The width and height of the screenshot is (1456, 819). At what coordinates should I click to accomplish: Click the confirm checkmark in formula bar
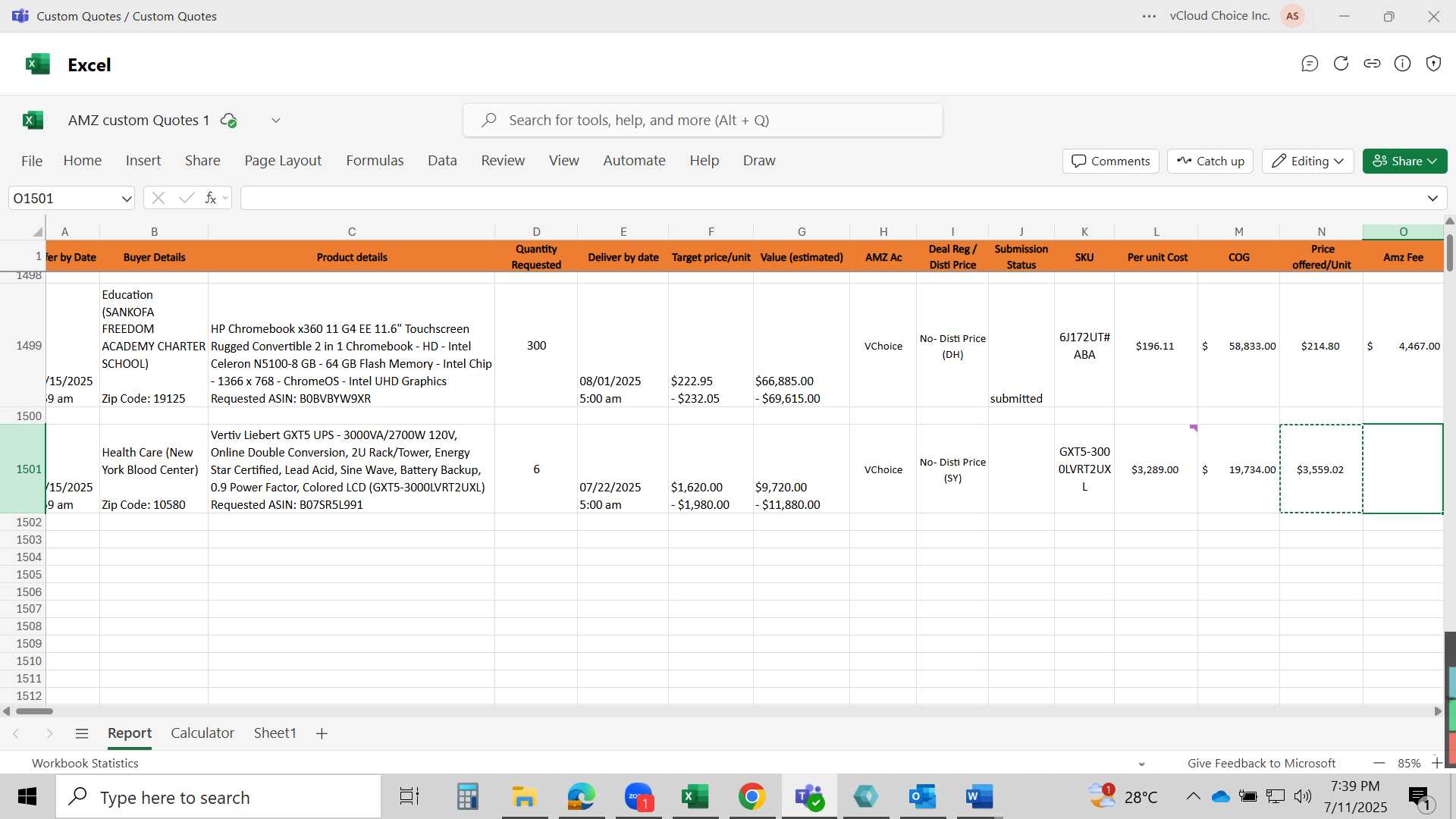[x=186, y=198]
